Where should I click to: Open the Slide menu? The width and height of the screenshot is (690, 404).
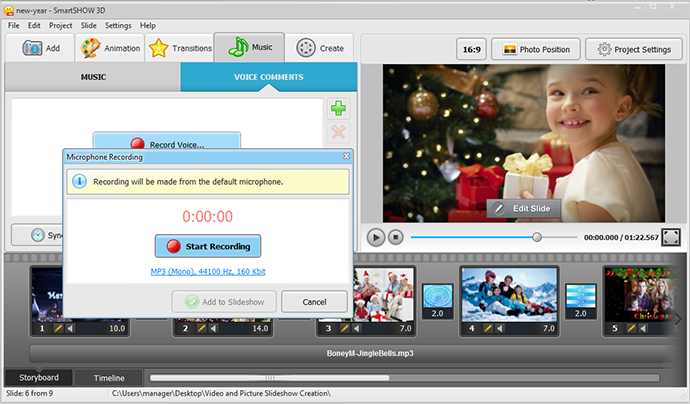coord(88,26)
